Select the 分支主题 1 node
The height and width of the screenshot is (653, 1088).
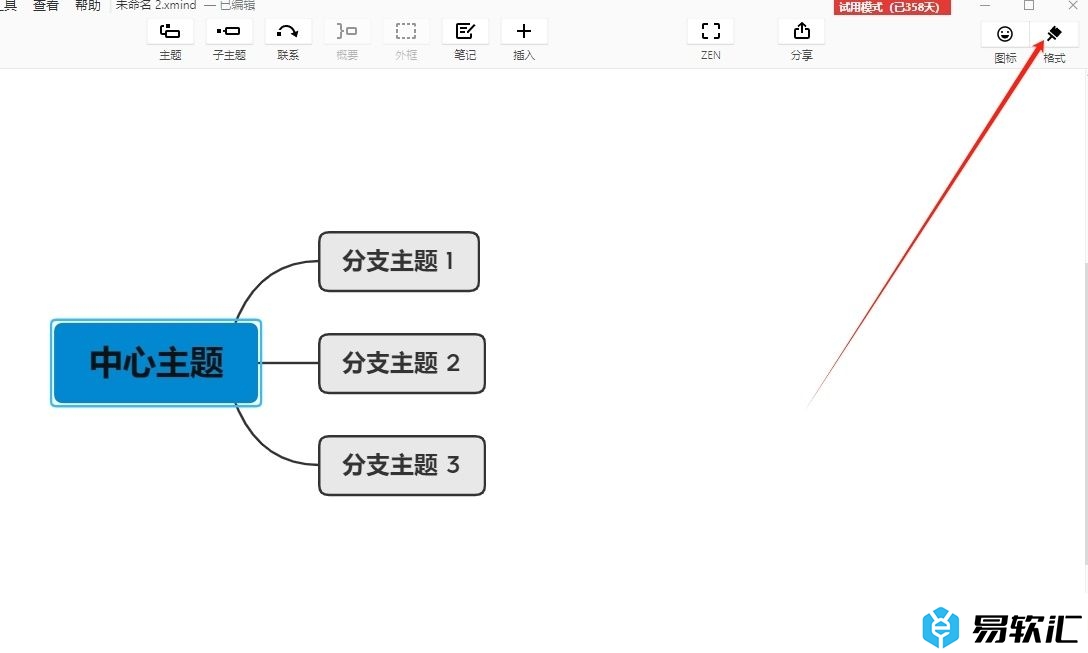(398, 262)
